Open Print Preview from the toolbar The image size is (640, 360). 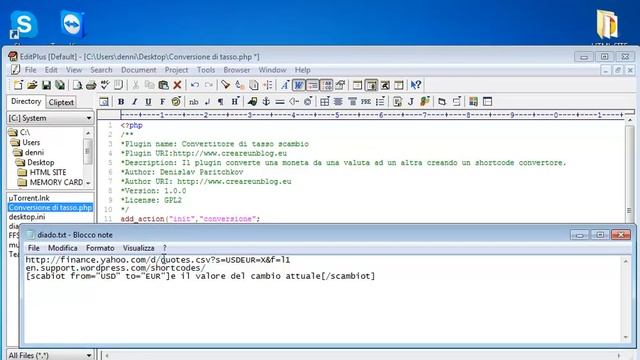click(x=77, y=85)
